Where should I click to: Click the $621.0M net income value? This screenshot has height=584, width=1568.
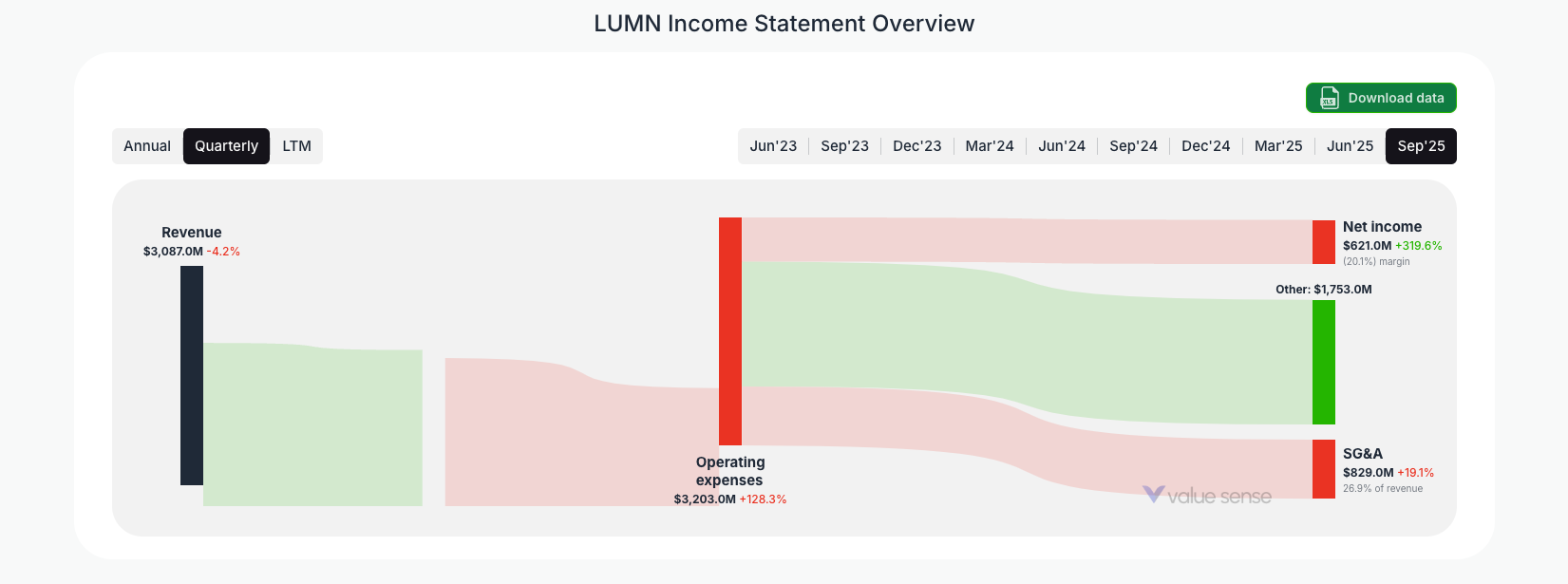click(x=1367, y=246)
